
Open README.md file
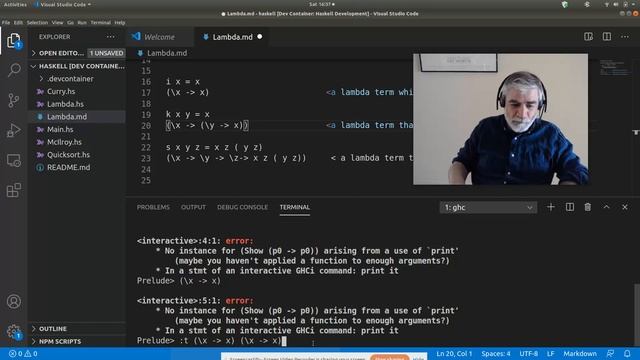tap(77, 167)
